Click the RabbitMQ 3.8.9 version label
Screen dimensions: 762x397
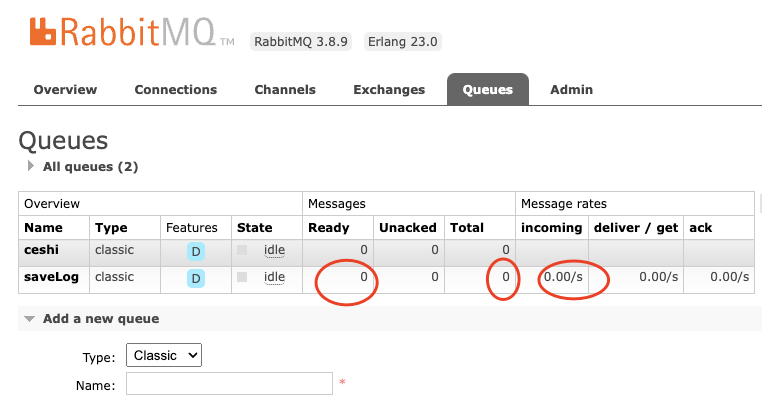click(x=301, y=42)
